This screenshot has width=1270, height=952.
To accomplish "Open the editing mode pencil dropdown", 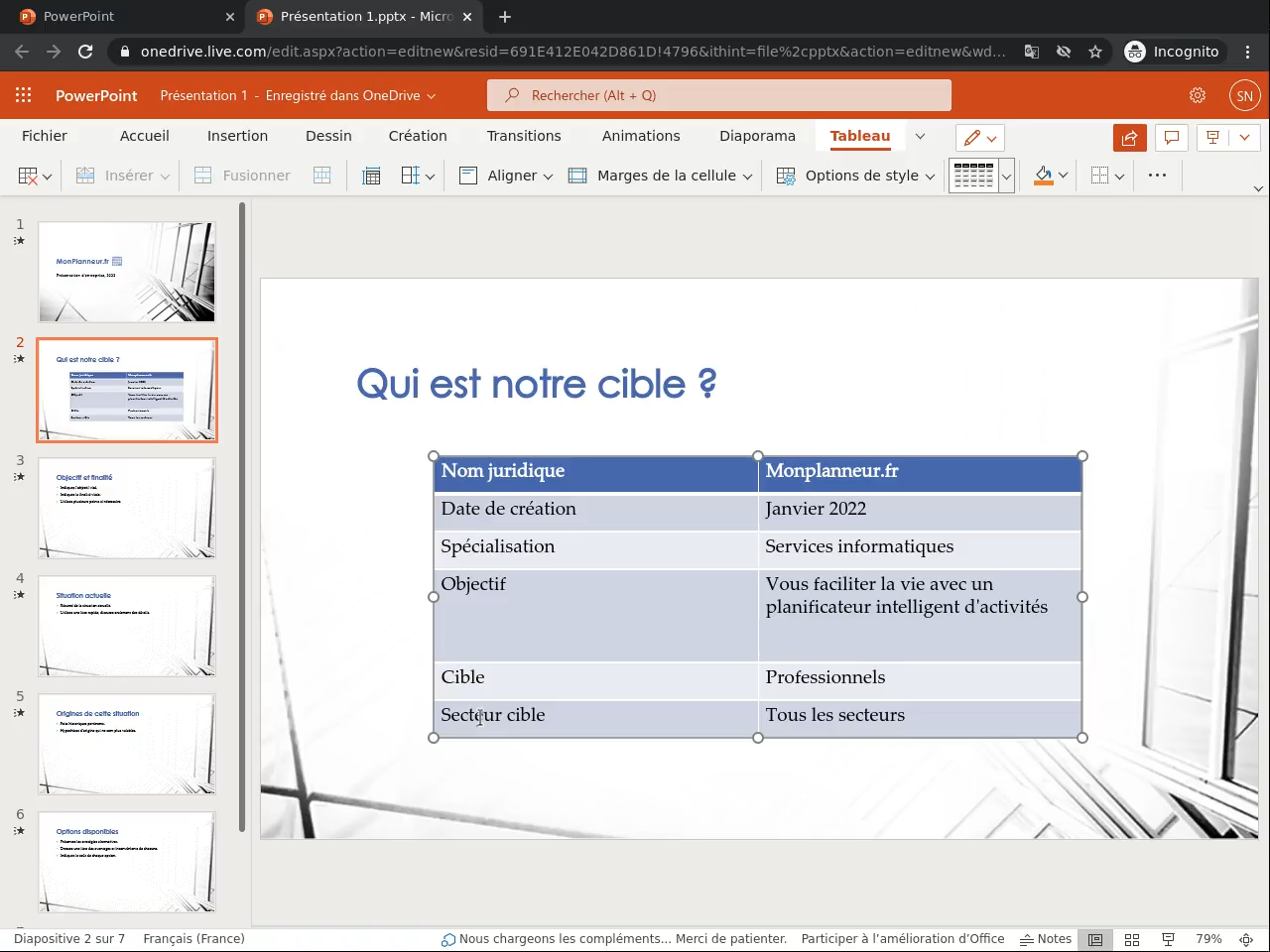I will tap(980, 138).
